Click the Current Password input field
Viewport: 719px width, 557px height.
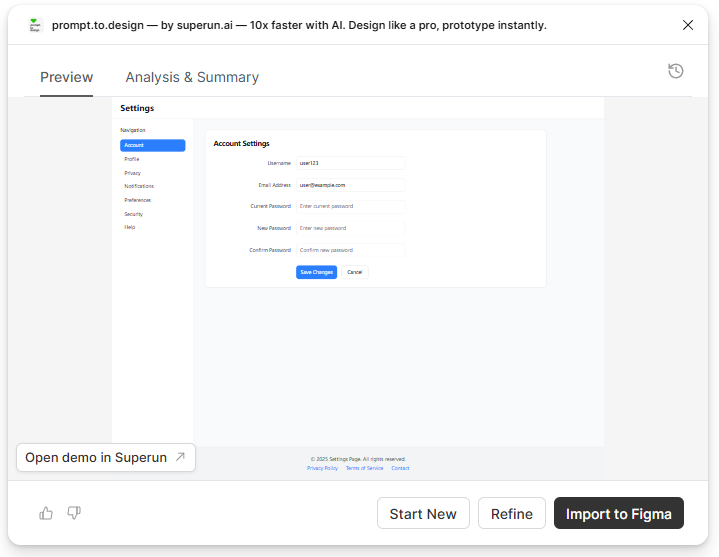pyautogui.click(x=350, y=206)
